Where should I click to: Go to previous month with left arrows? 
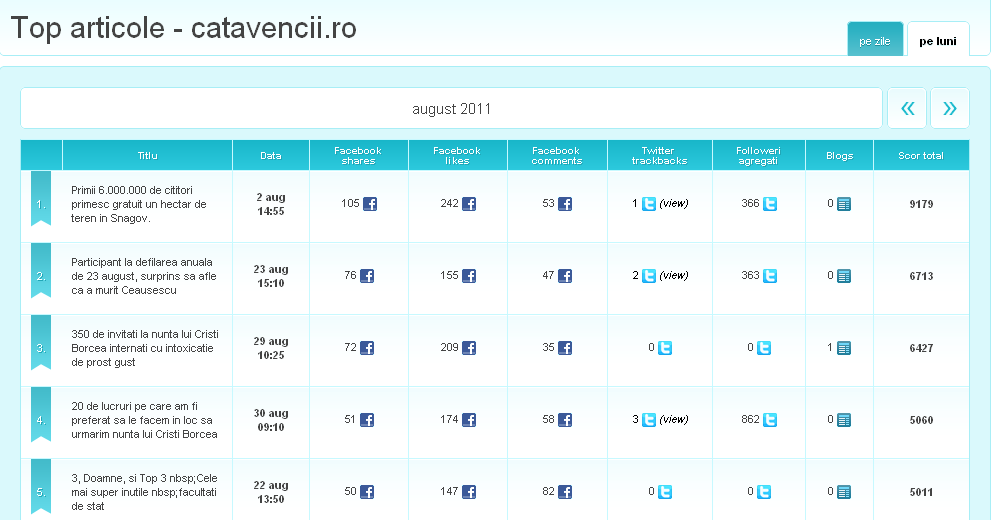point(907,108)
